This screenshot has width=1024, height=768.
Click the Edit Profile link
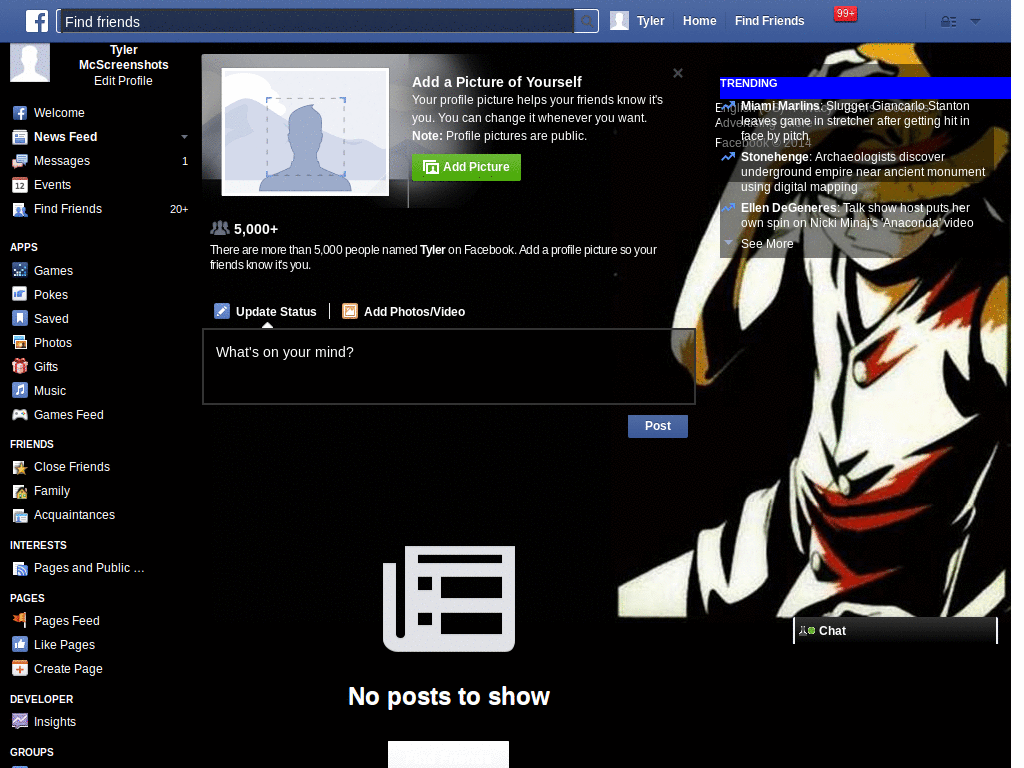pos(123,81)
